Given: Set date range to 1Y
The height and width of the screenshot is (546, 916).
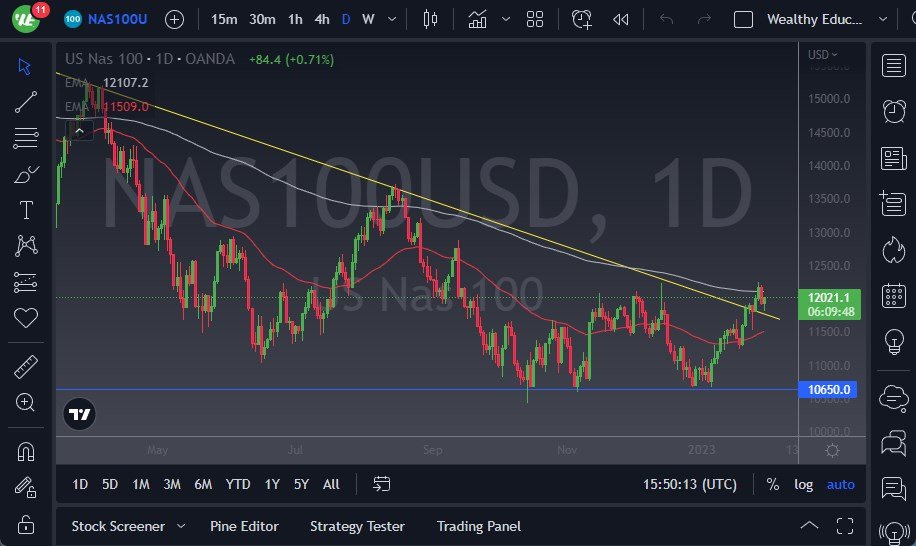Looking at the screenshot, I should coord(272,484).
